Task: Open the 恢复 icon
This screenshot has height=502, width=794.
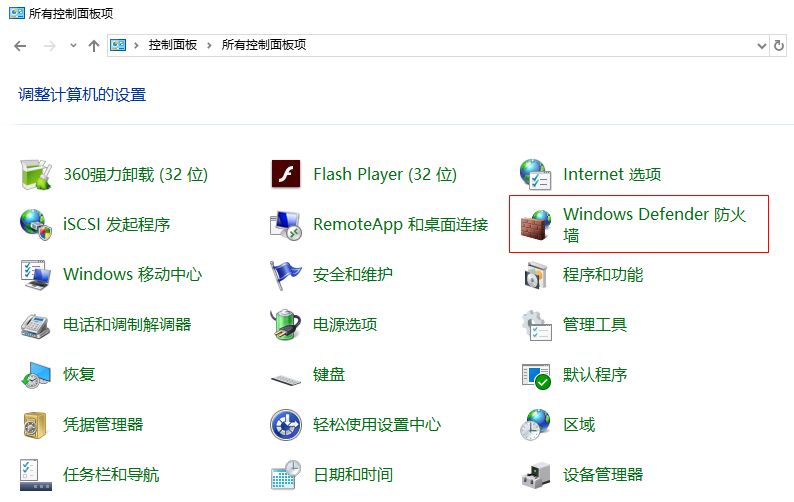Action: (x=35, y=375)
